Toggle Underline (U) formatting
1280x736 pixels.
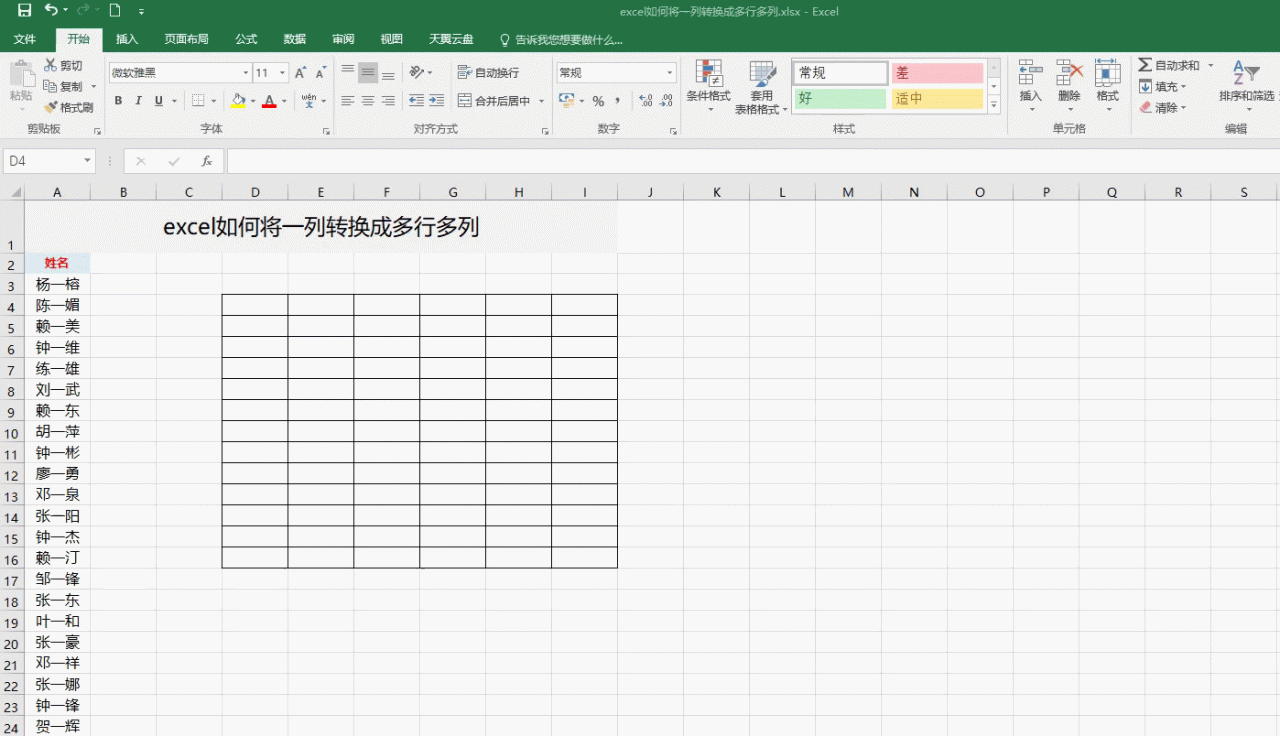158,101
